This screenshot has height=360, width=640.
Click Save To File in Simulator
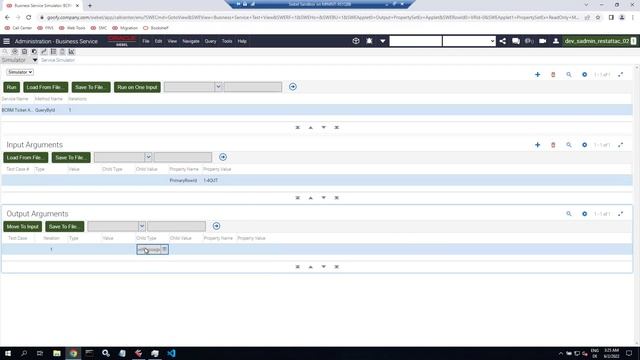[x=91, y=87]
